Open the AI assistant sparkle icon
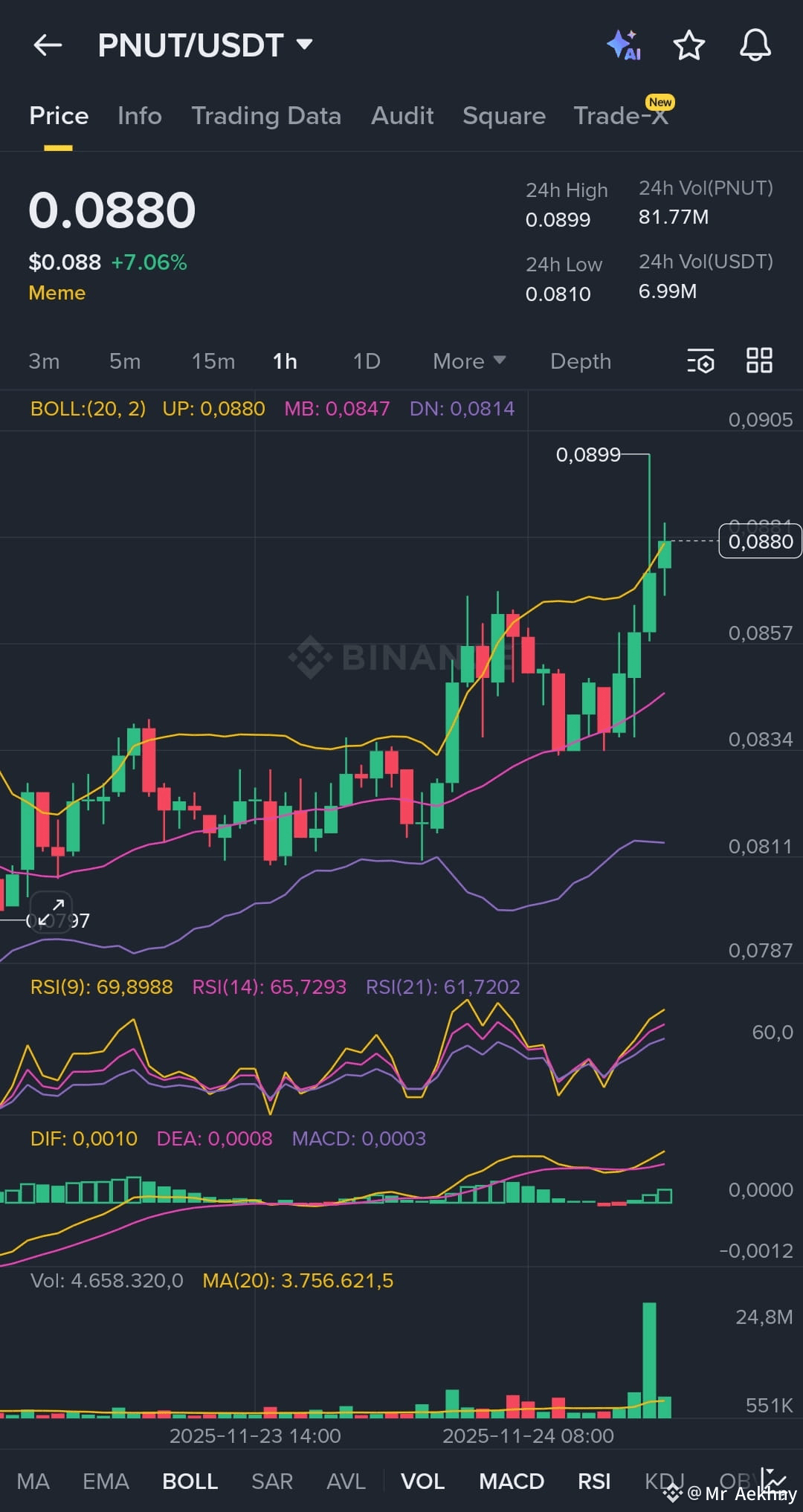 [624, 45]
